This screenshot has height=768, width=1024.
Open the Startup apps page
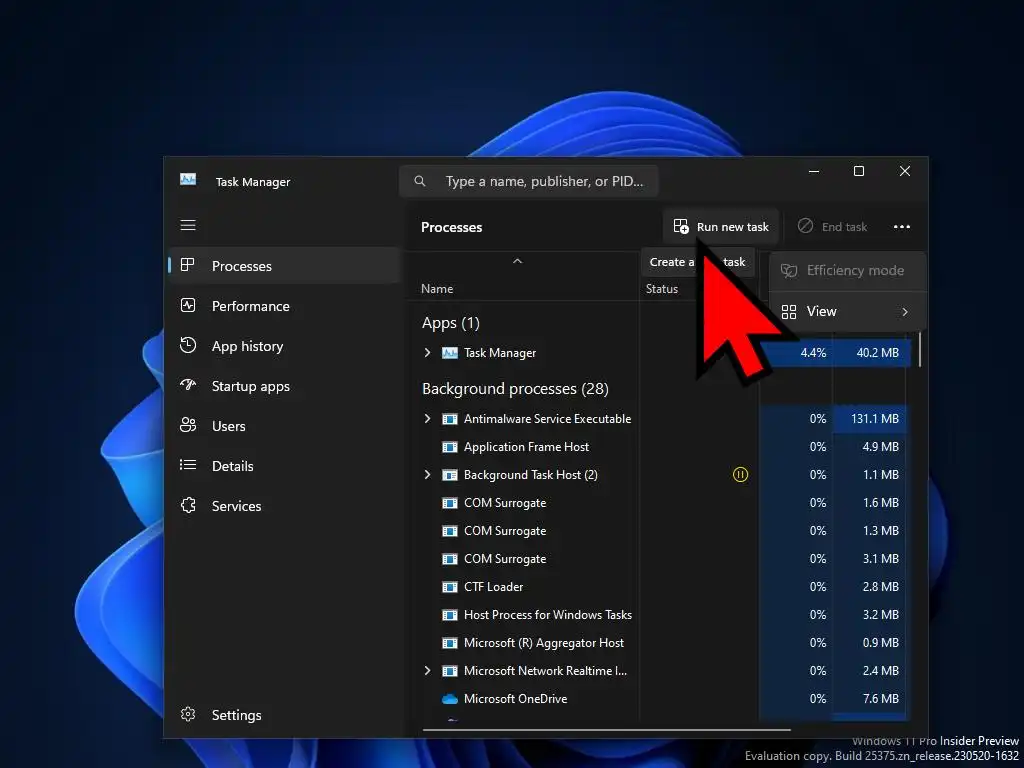click(x=285, y=386)
